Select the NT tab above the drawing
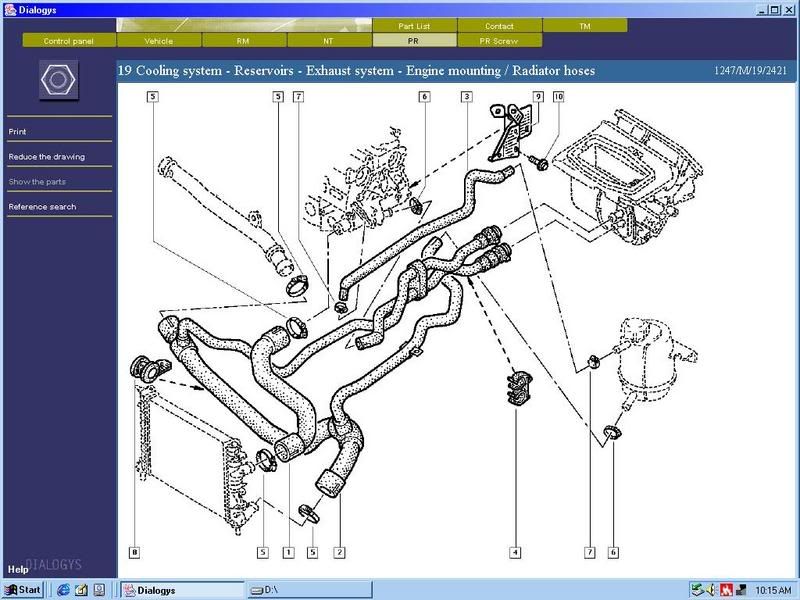 click(x=328, y=41)
